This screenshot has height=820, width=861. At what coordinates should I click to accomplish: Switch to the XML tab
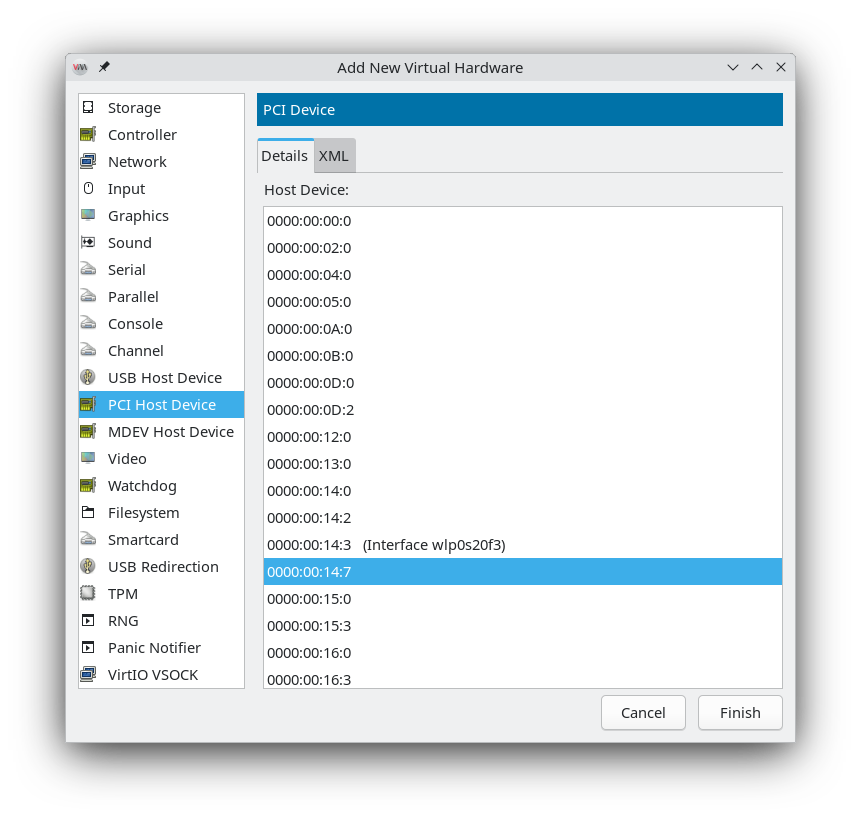pyautogui.click(x=334, y=156)
